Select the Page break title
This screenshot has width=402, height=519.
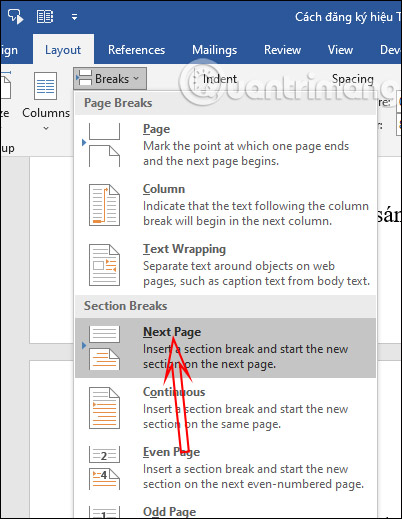[x=156, y=129]
